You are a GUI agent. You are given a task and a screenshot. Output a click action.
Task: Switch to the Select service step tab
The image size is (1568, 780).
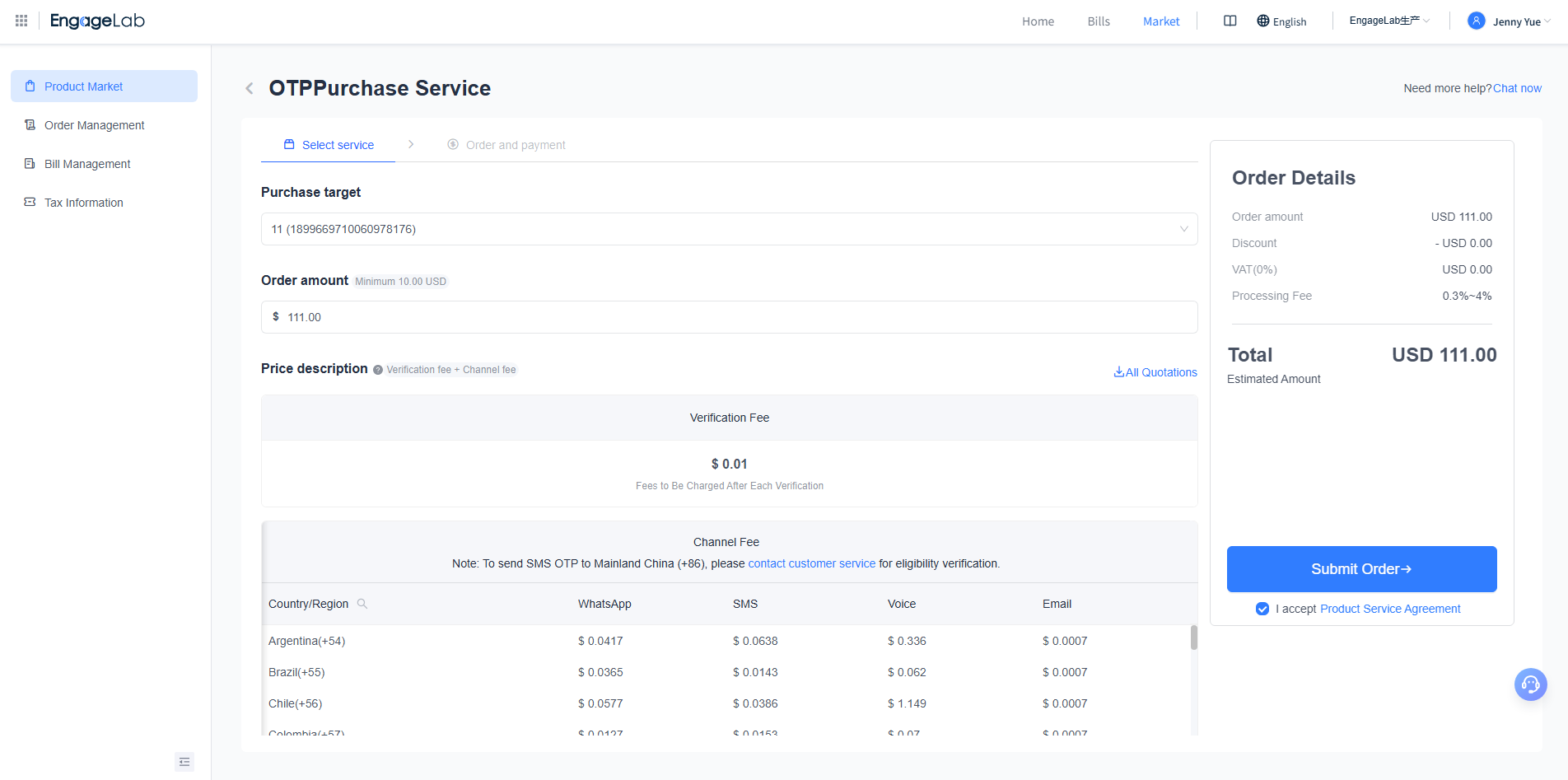point(329,144)
